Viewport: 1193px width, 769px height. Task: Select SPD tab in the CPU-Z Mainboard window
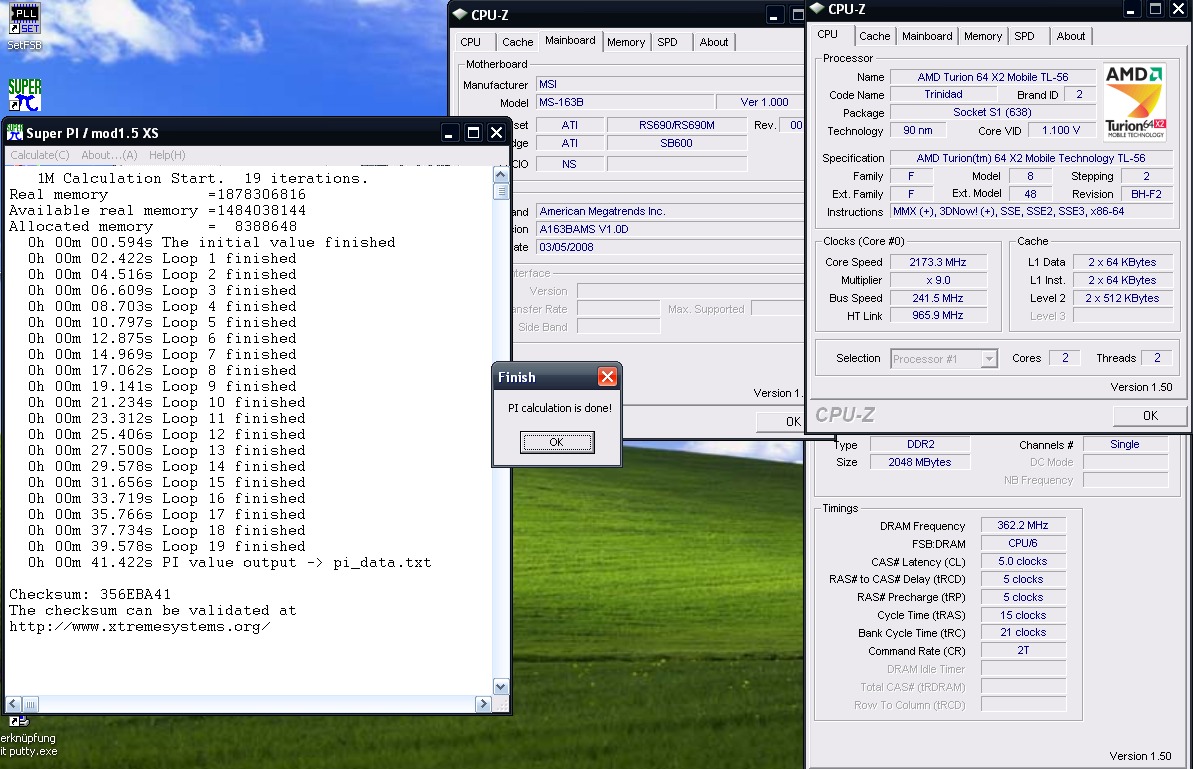click(667, 42)
